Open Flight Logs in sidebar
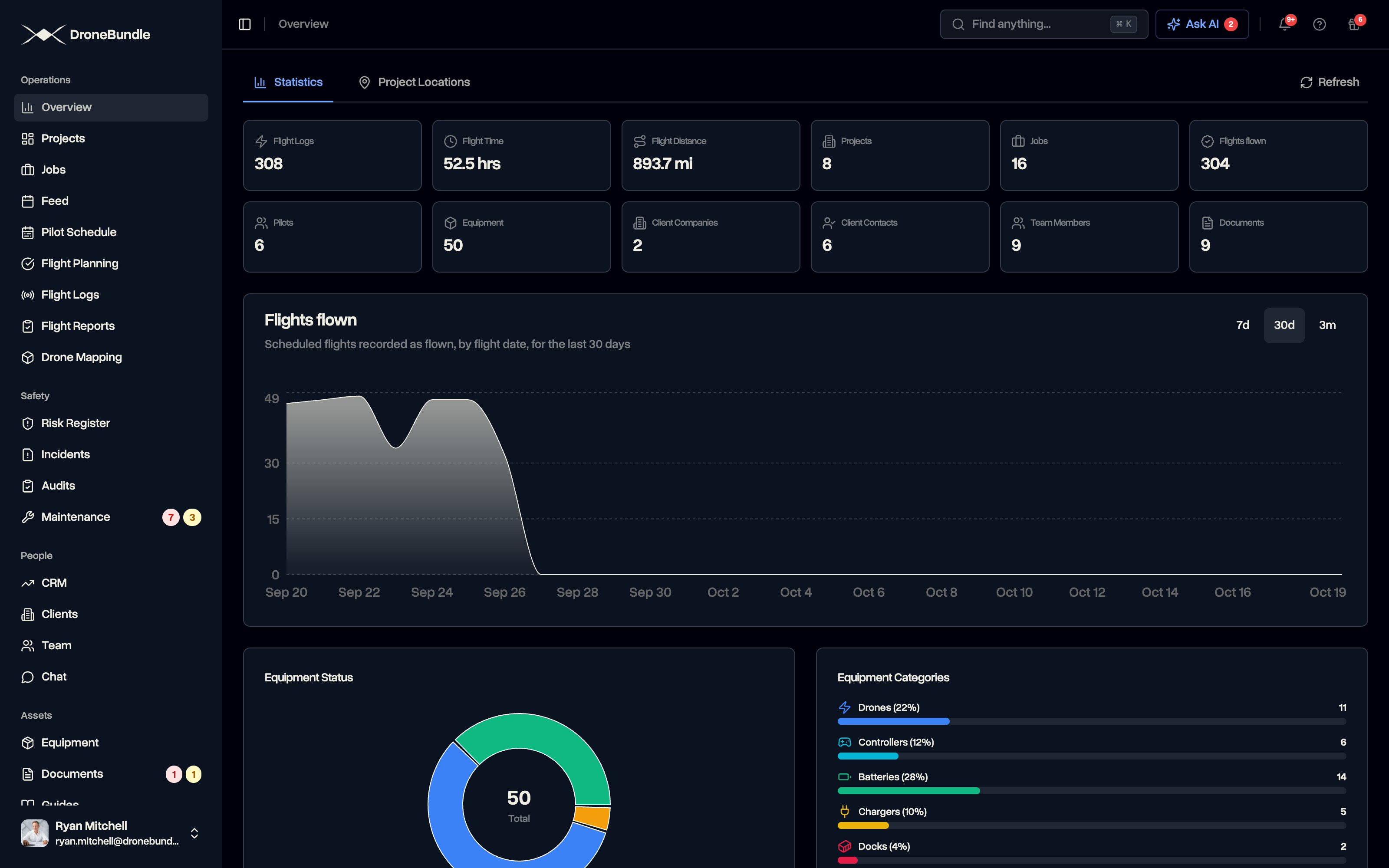 111,295
